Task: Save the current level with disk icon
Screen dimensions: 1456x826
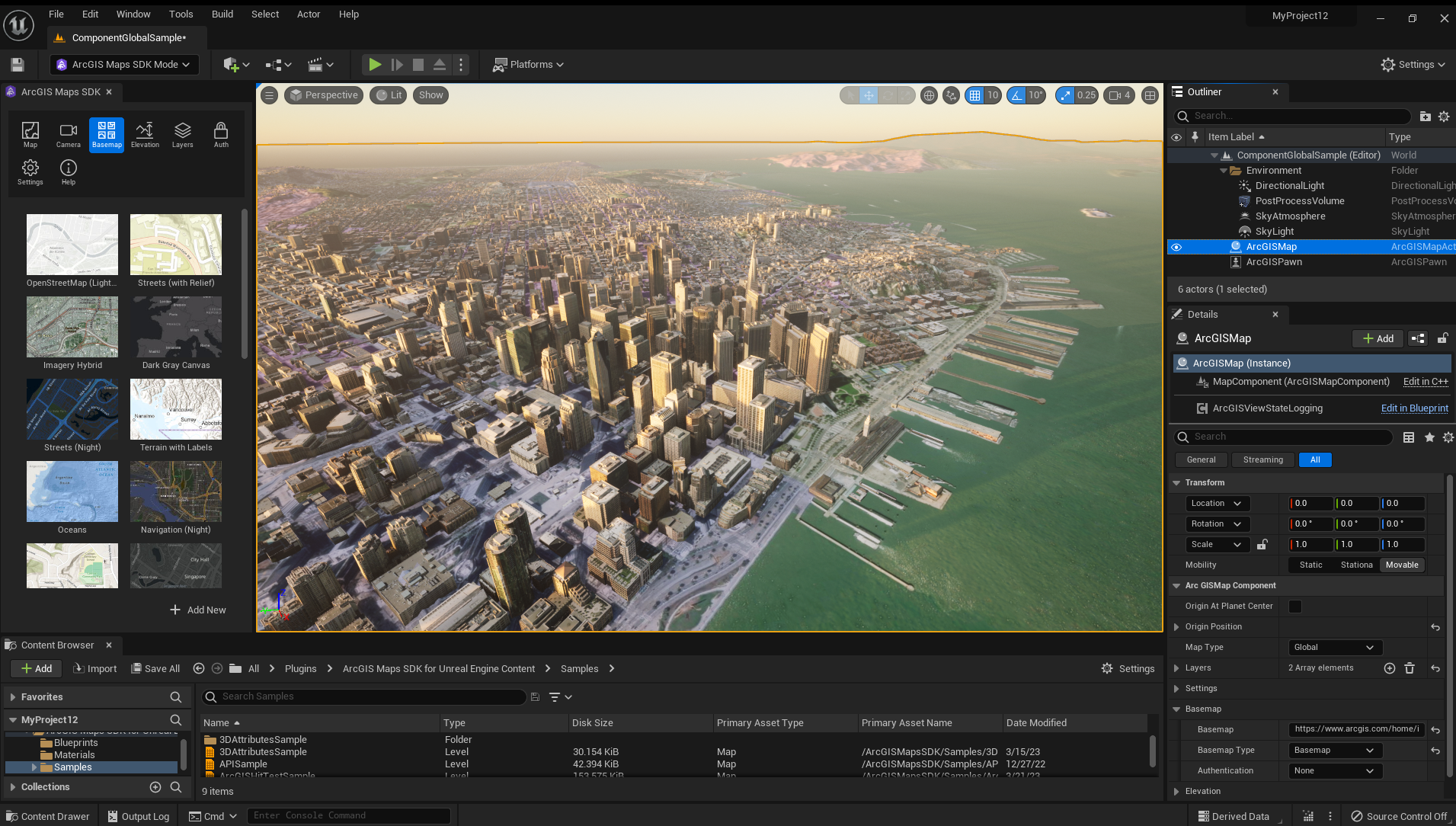Action: pyautogui.click(x=18, y=65)
